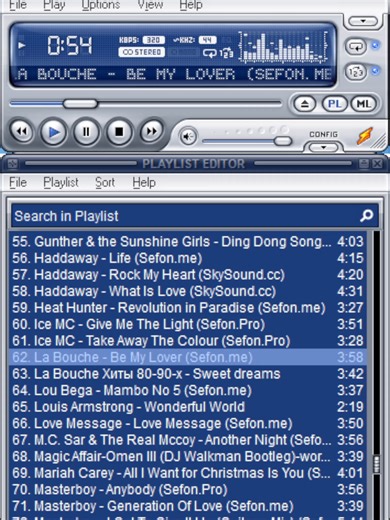Viewport: 390px width, 520px height.
Task: Stop playback with the Stop button
Action: (x=119, y=132)
